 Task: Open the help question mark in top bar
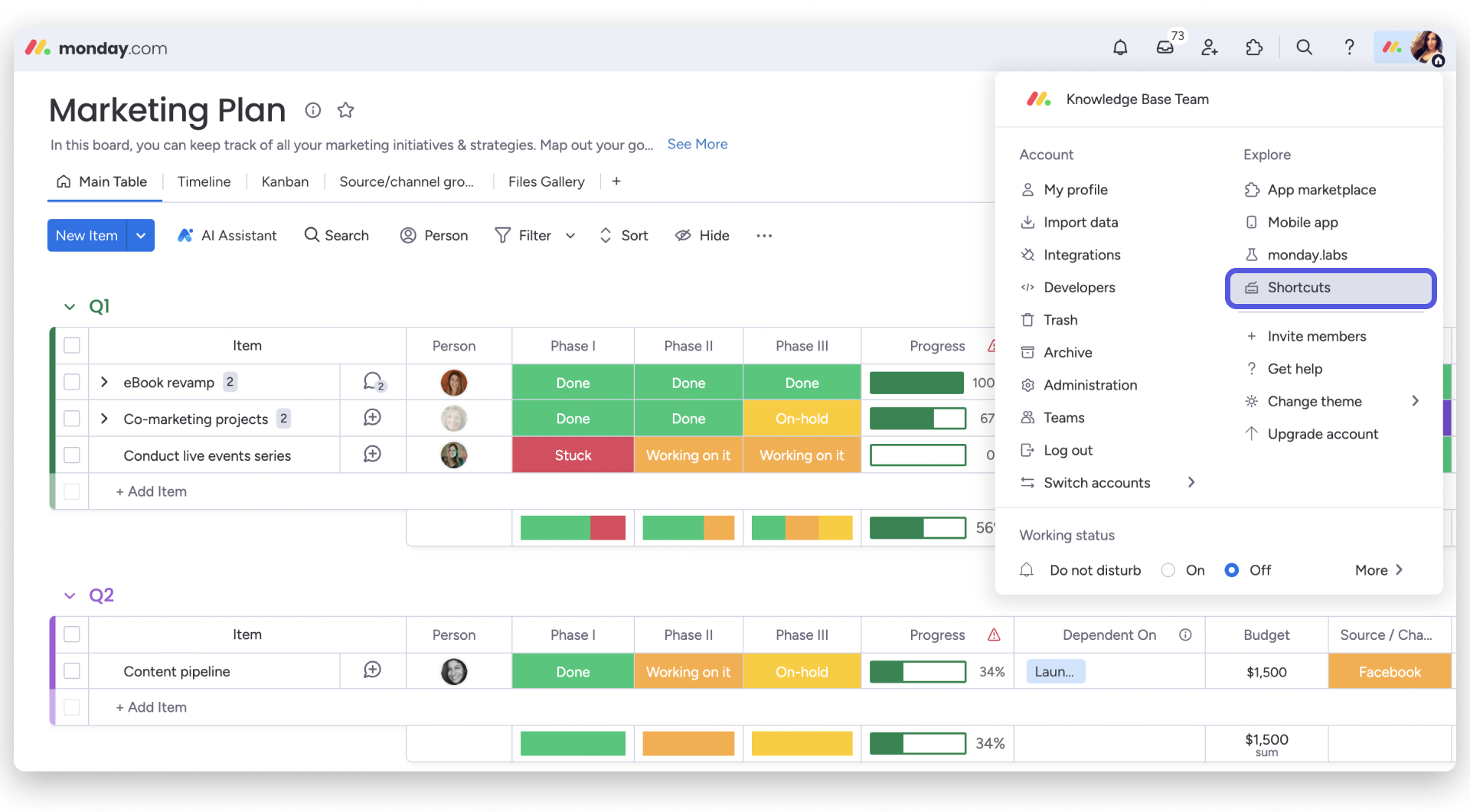pos(1349,47)
